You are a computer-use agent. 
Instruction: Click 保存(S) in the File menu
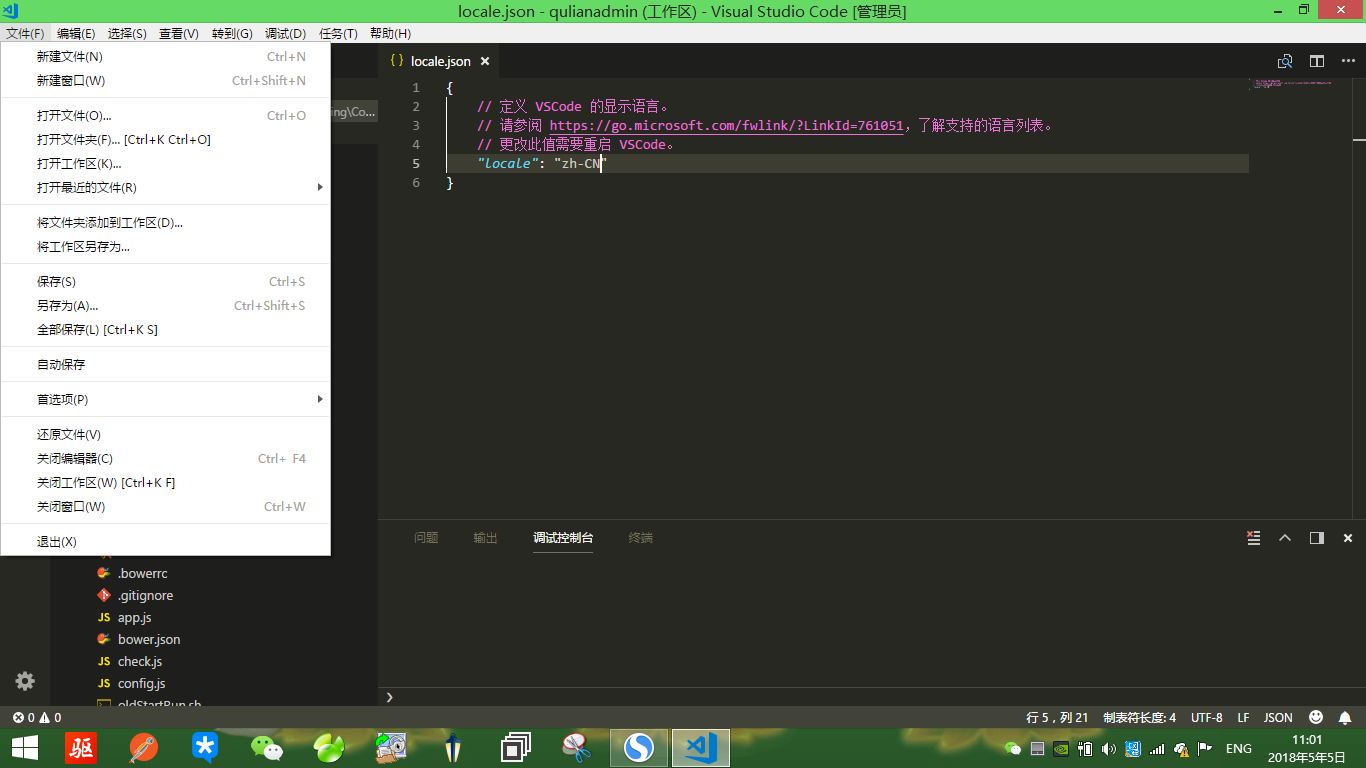pos(57,281)
